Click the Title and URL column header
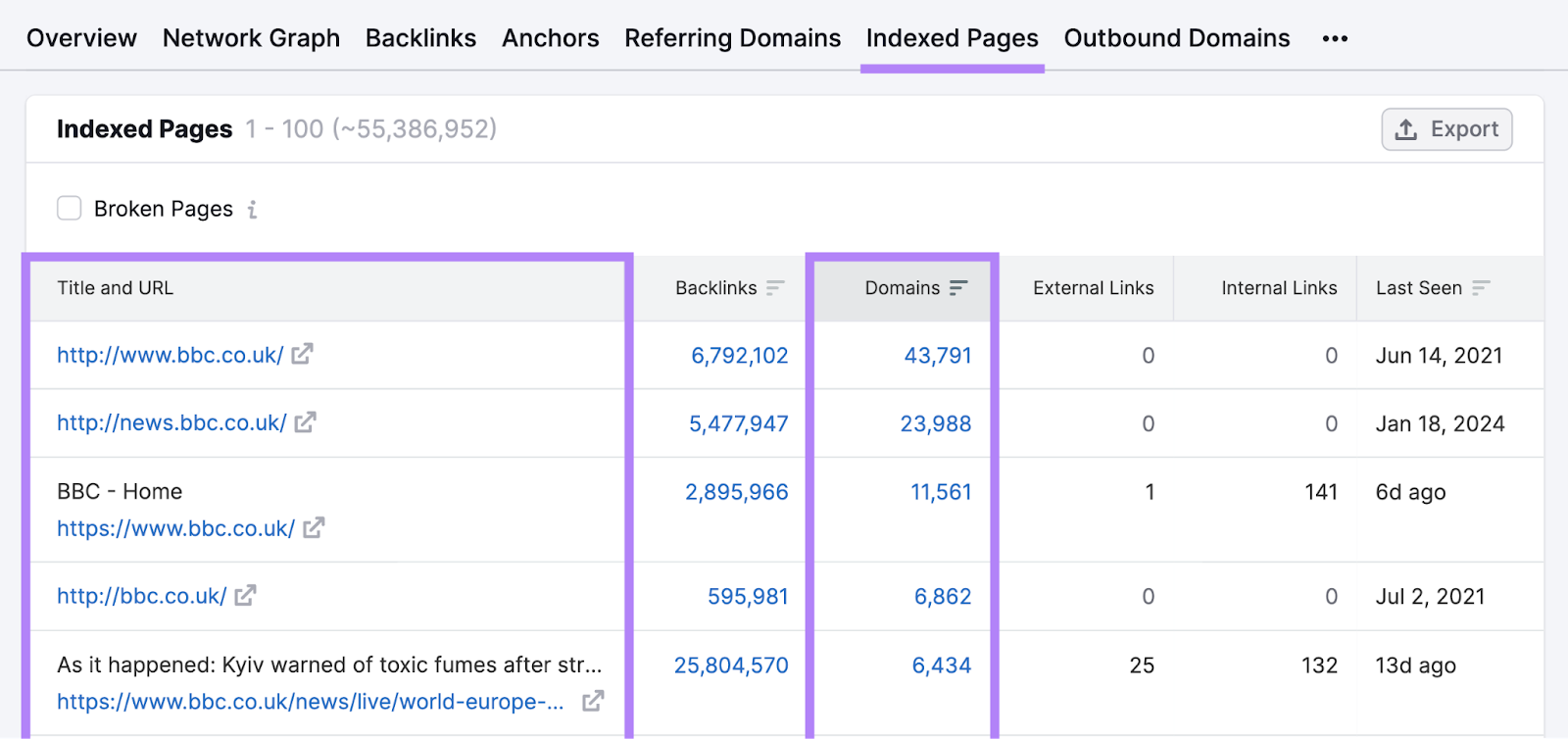The image size is (1568, 739). [x=116, y=288]
